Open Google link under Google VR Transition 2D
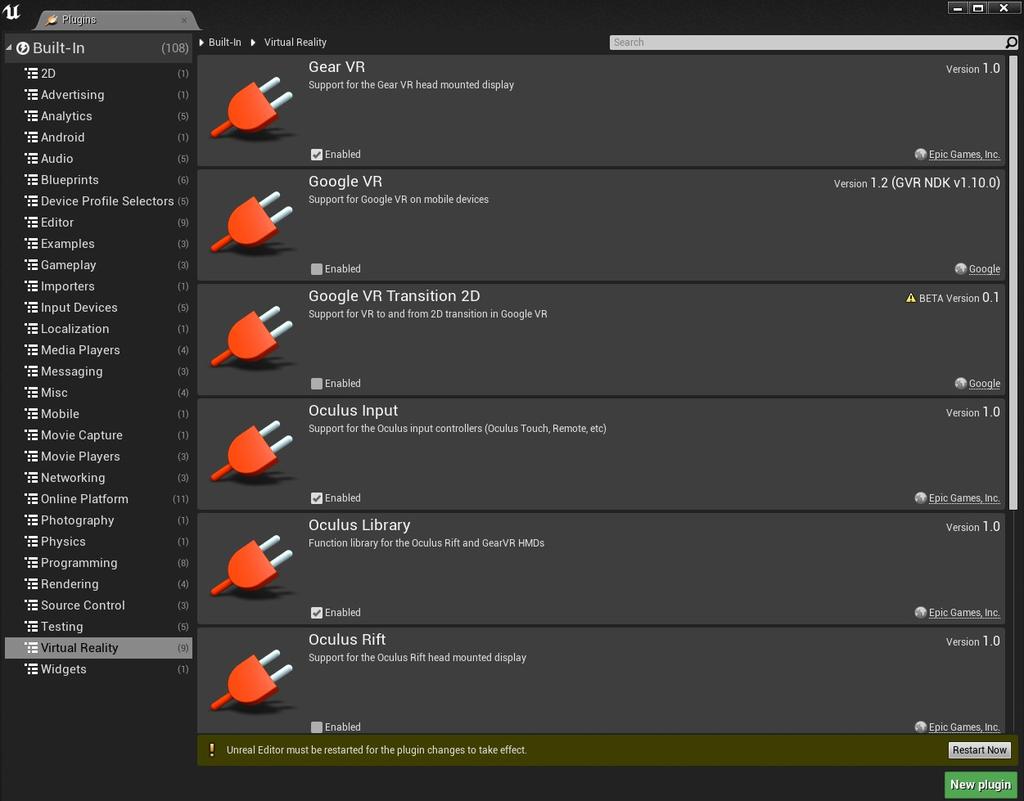 point(984,384)
